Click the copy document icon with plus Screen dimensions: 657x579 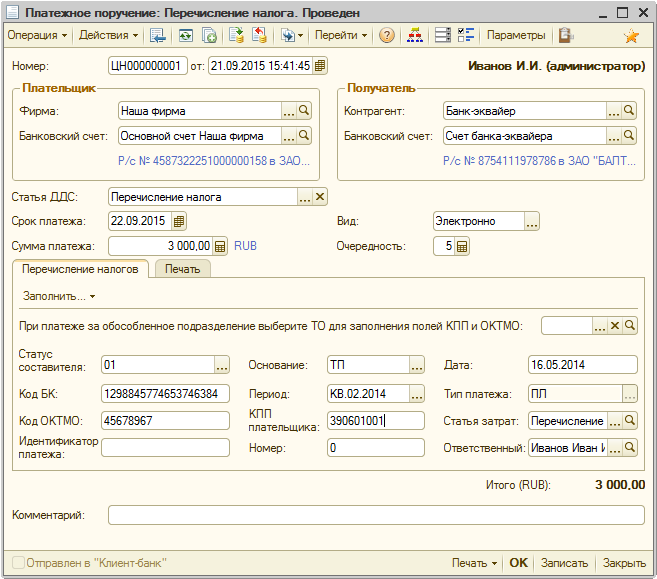(x=209, y=35)
